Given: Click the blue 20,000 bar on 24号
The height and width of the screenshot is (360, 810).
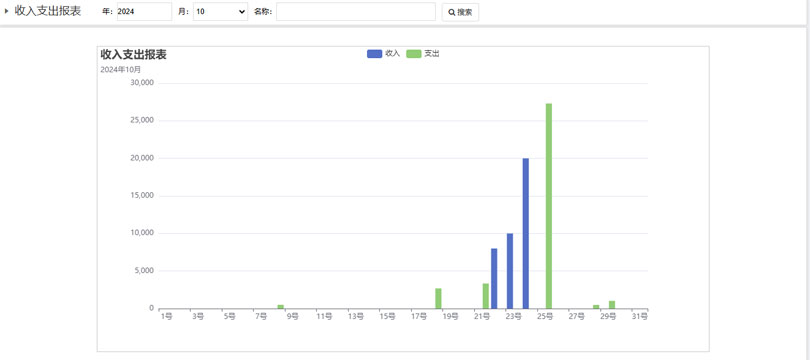Looking at the screenshot, I should (x=525, y=233).
